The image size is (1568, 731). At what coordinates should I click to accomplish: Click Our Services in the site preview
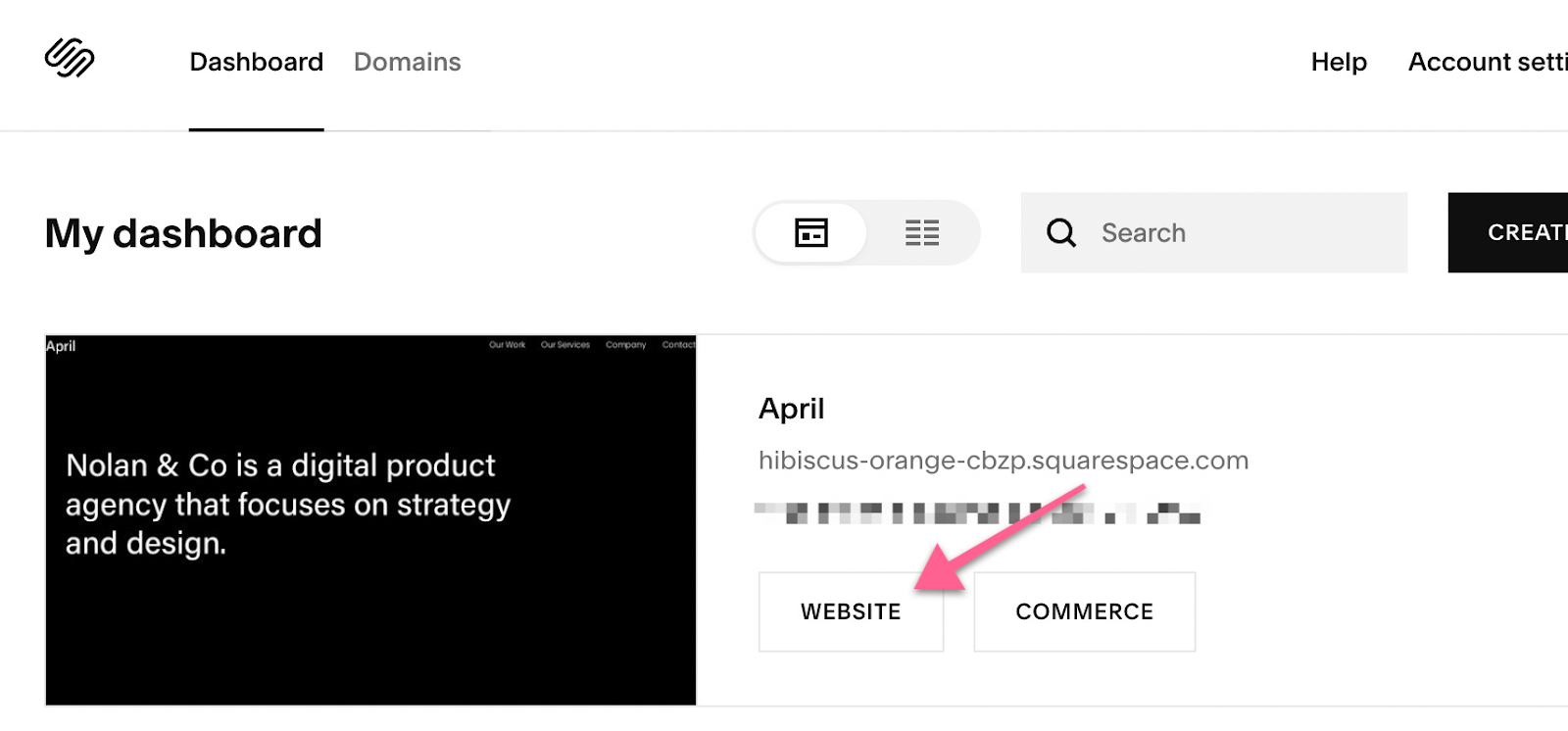pyautogui.click(x=565, y=345)
